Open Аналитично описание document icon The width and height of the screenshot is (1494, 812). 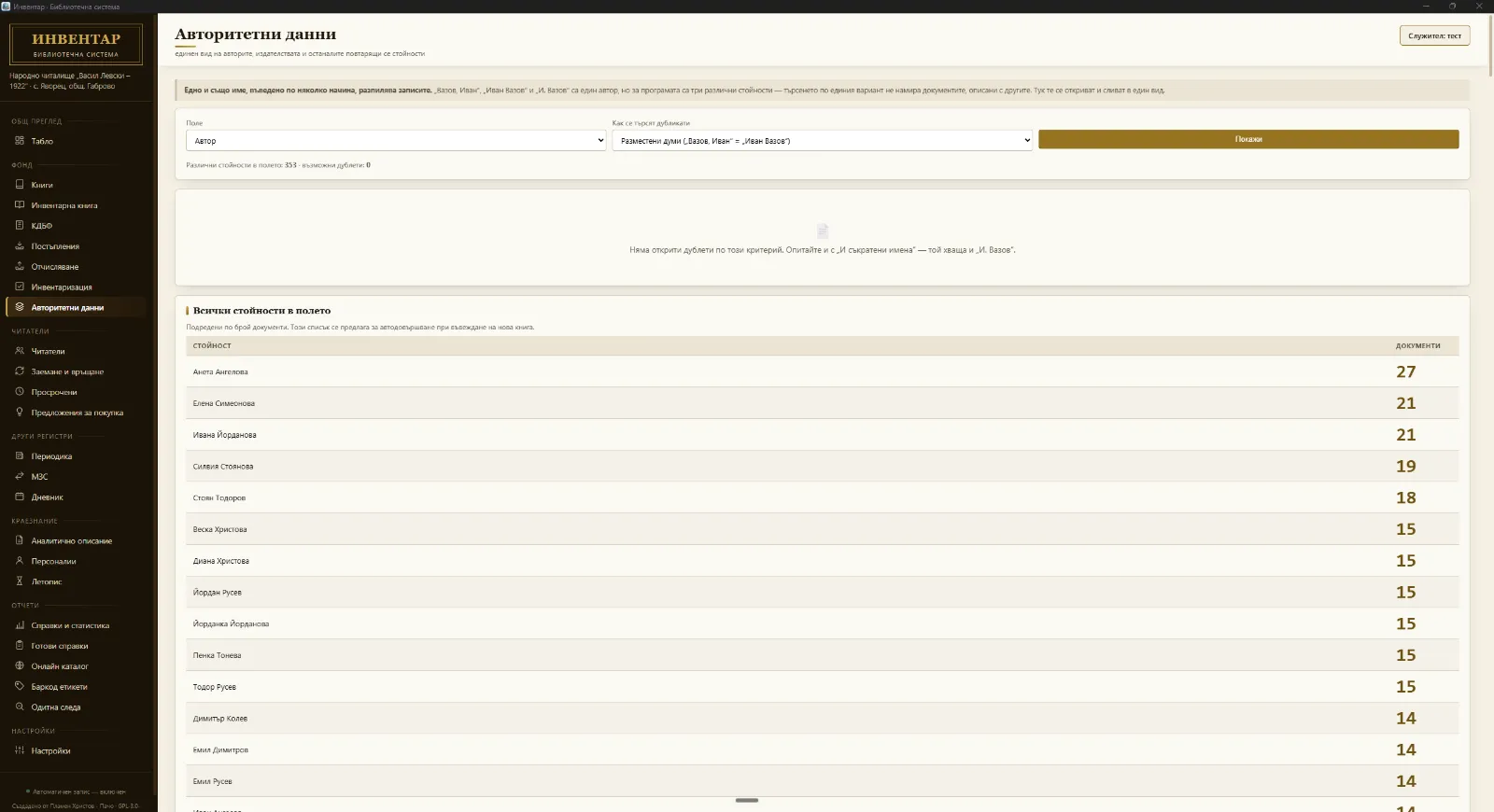coord(20,540)
